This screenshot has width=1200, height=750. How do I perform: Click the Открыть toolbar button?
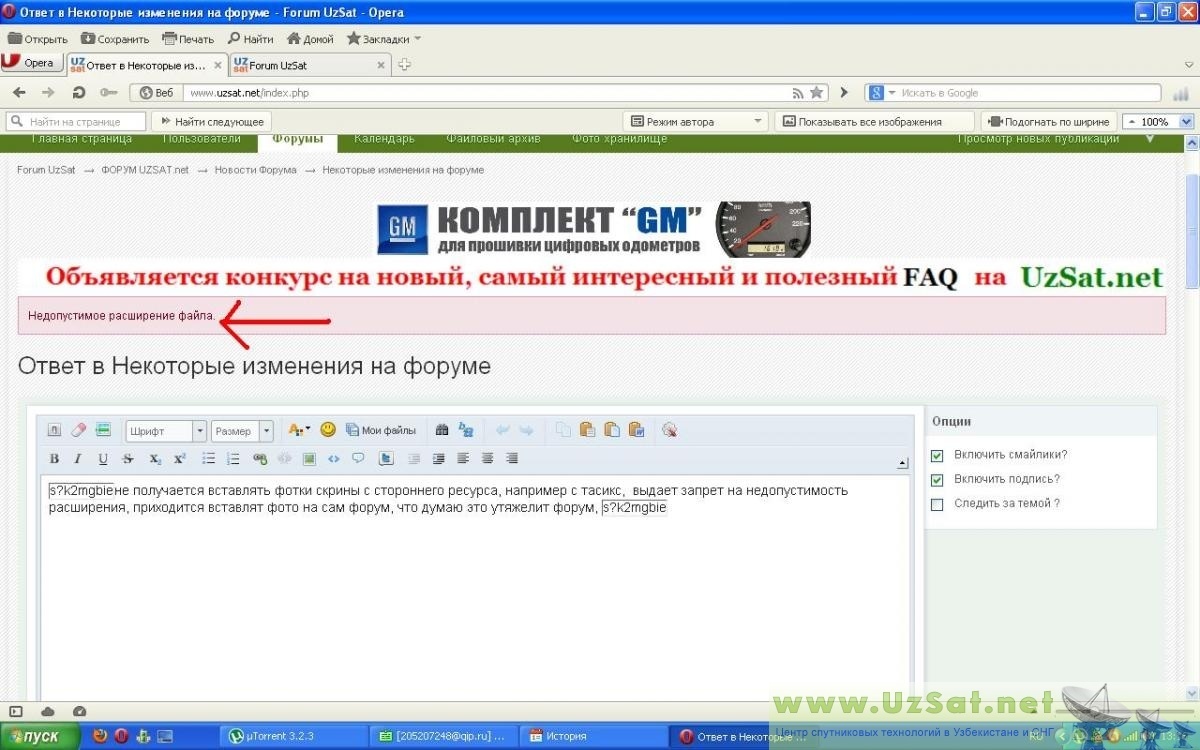38,39
